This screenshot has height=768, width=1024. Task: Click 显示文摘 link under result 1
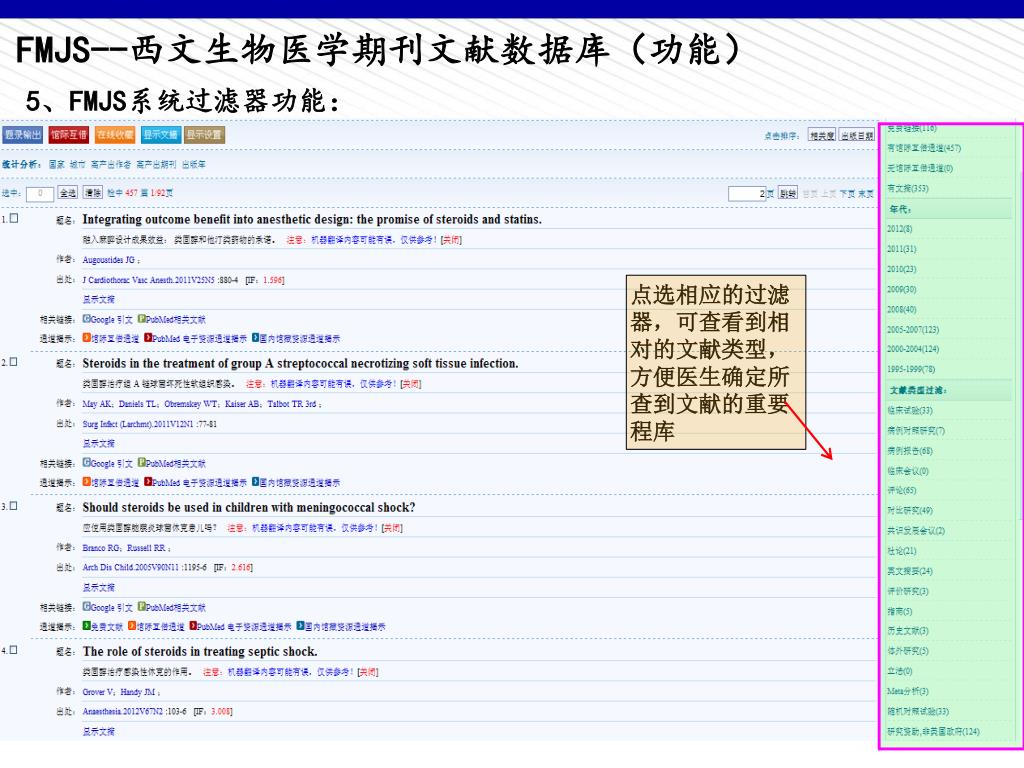pyautogui.click(x=99, y=300)
